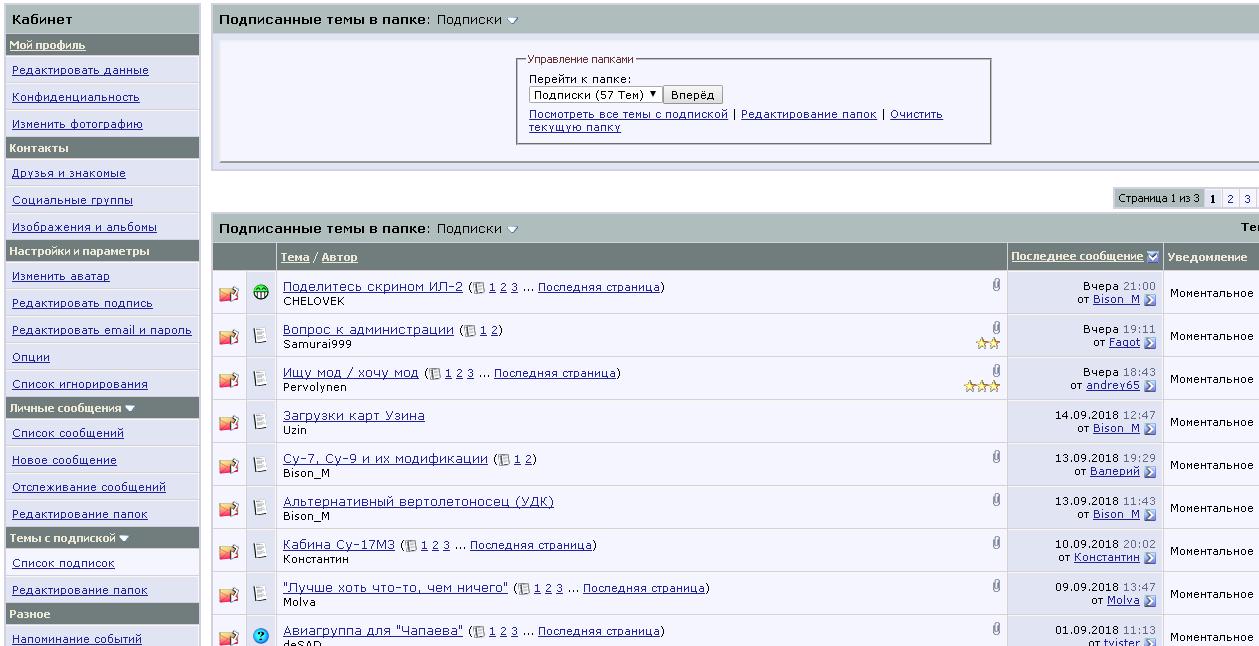Collapse the Личные сообщения sidebar section

[130, 408]
